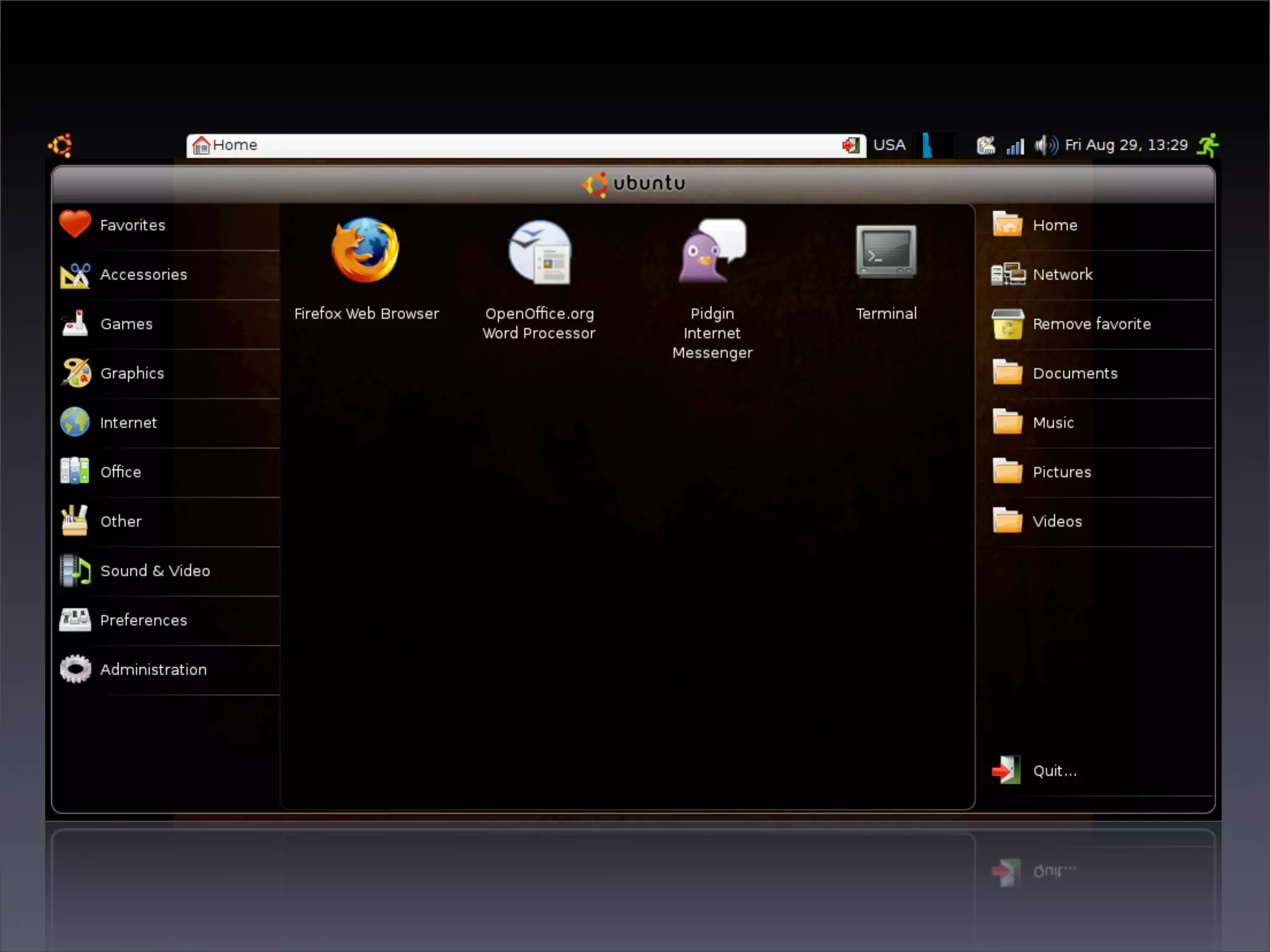Click the USA keyboard layout indicator
Image resolution: width=1270 pixels, height=952 pixels.
coord(889,145)
